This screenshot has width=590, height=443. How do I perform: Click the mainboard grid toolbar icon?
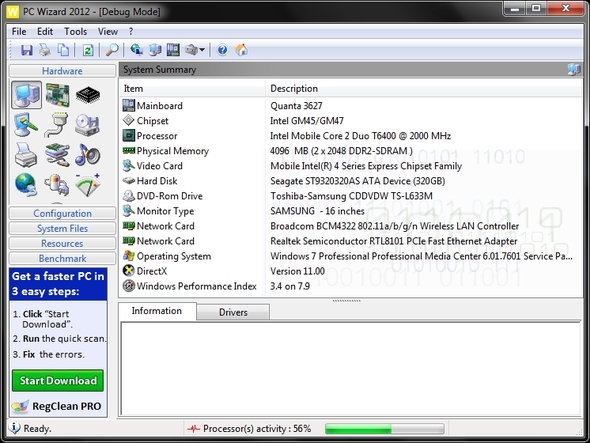click(x=173, y=50)
